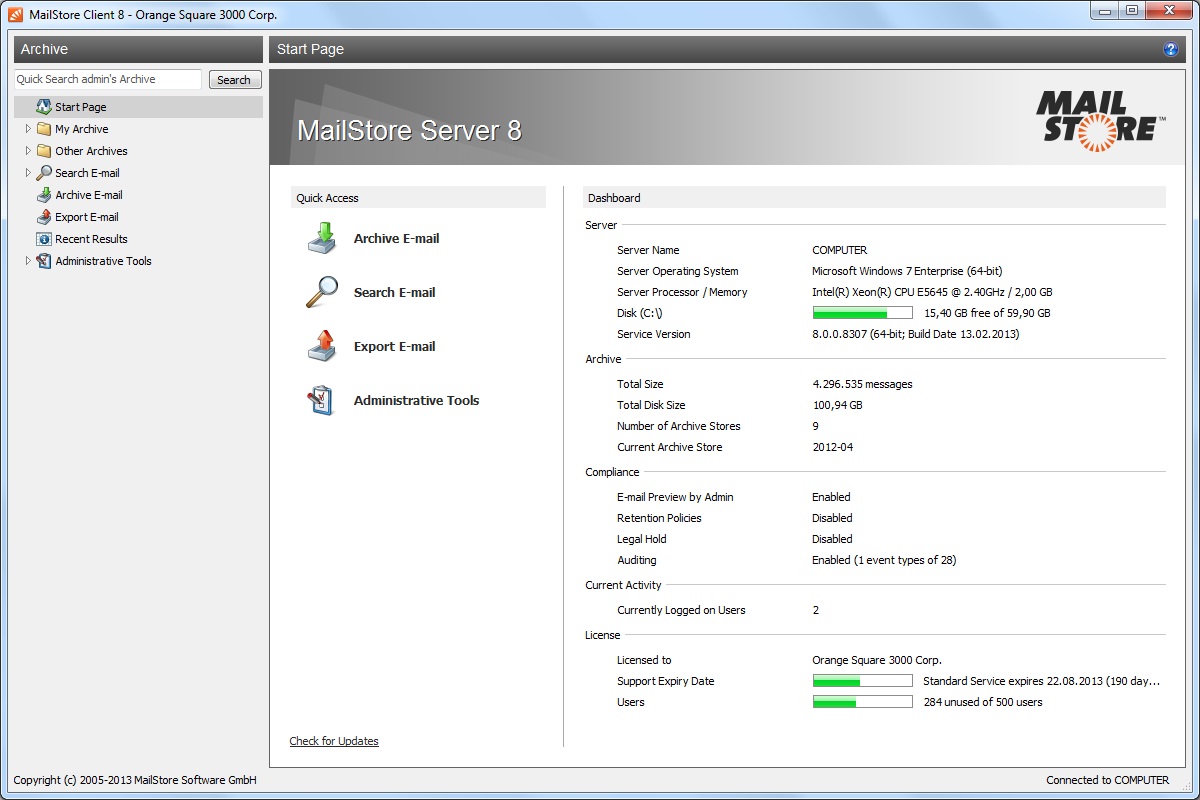Viewport: 1200px width, 800px height.
Task: Expand the Search E-mail tree node
Action: click(x=28, y=173)
